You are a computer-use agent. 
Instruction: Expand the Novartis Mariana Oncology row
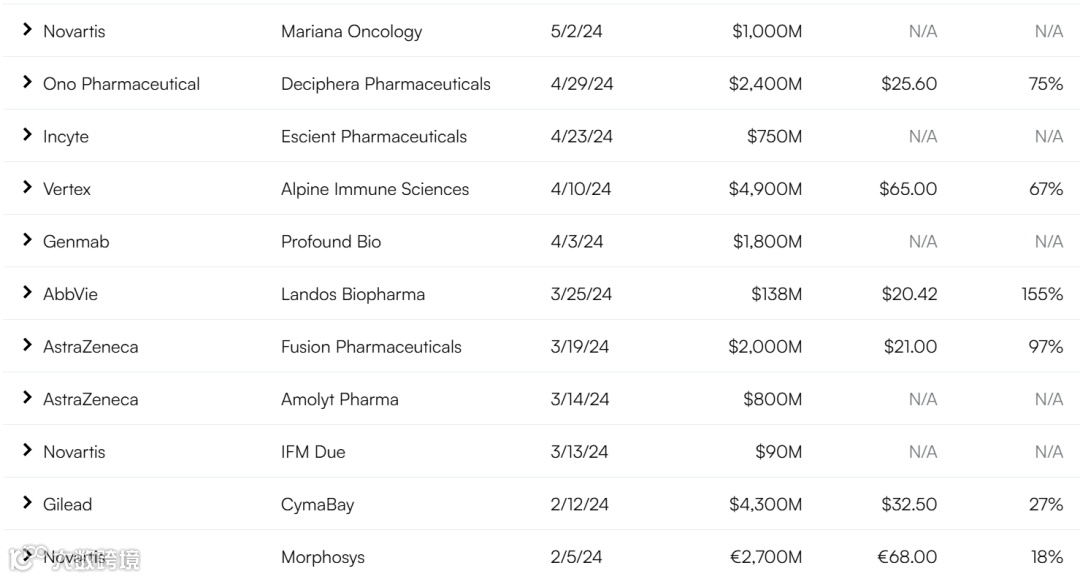27,31
